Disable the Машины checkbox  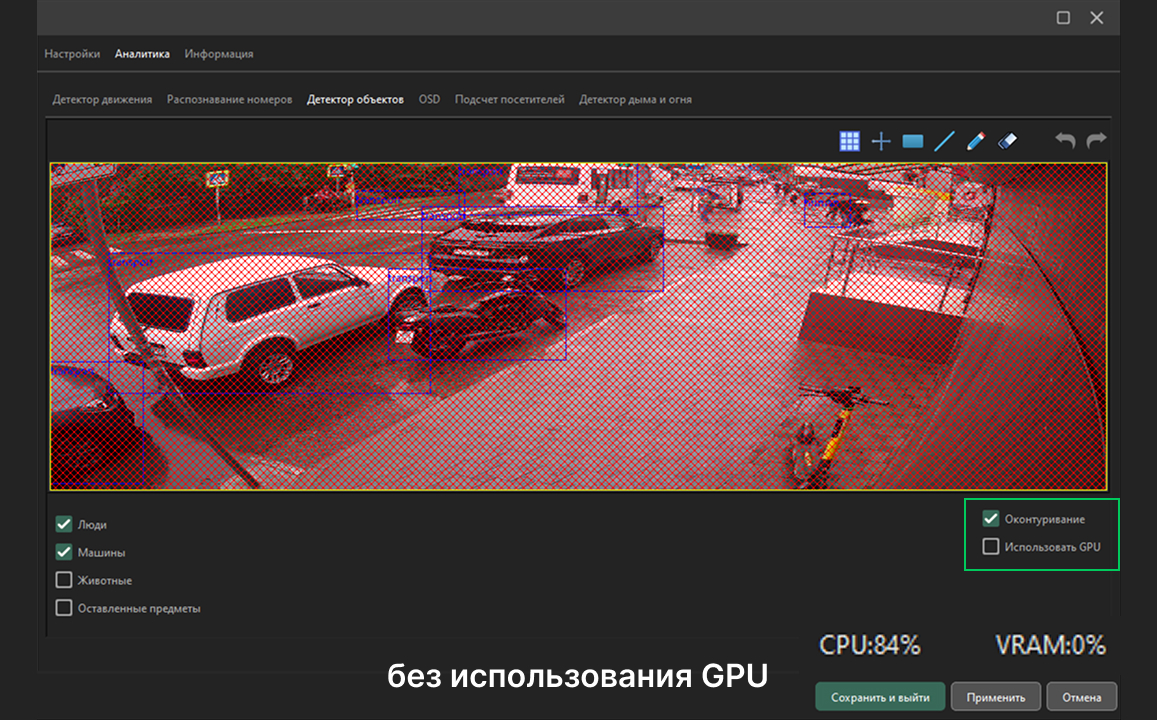[x=64, y=552]
